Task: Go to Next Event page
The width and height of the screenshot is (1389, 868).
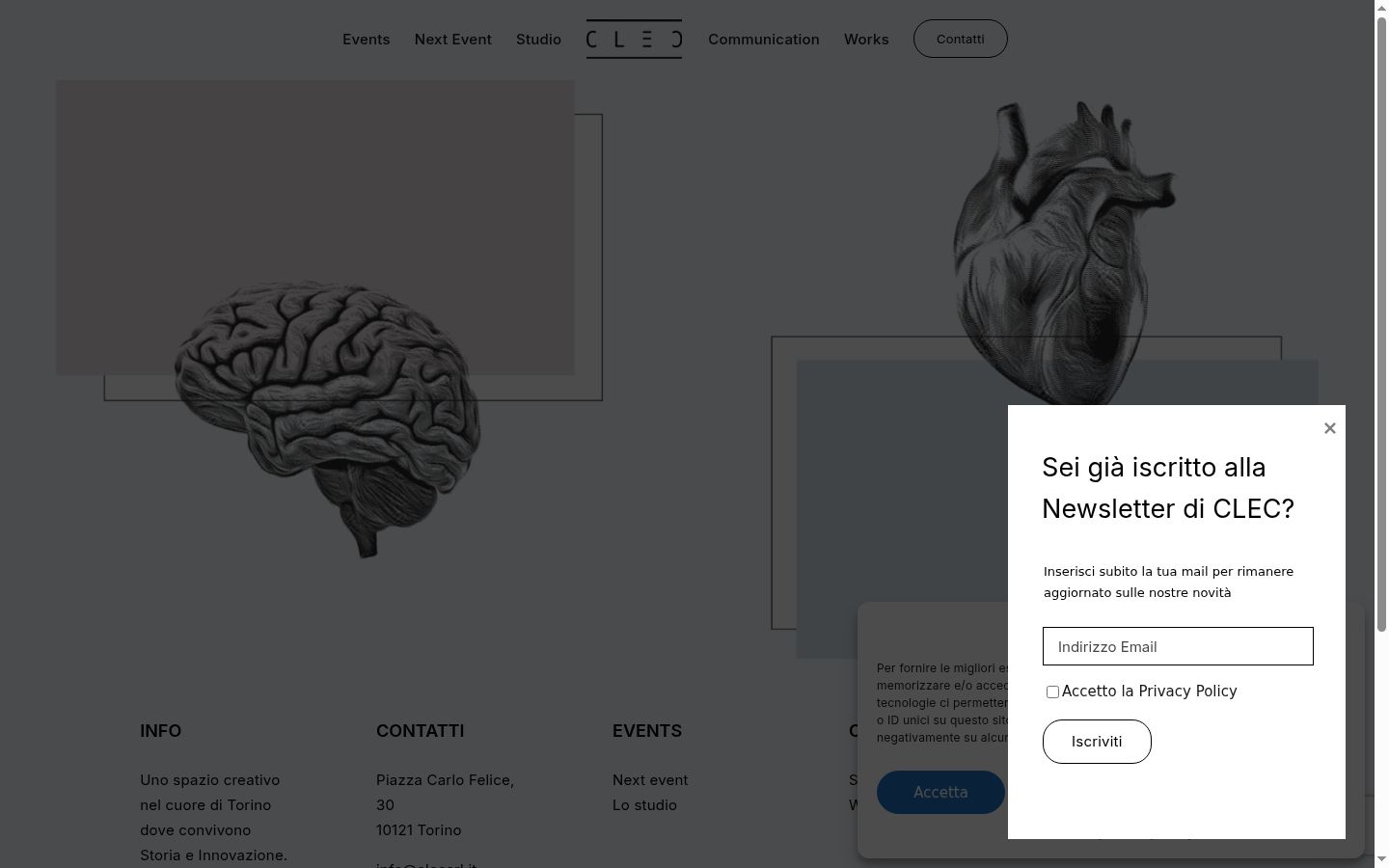Action: 453,40
